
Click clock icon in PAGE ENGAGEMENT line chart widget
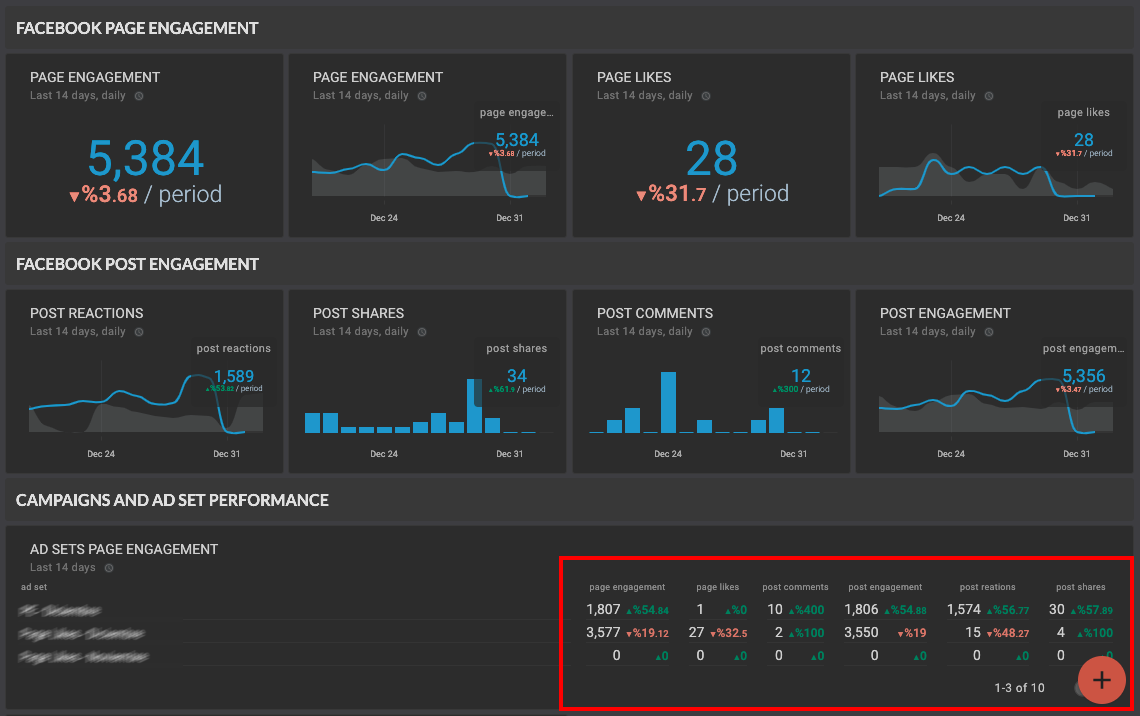[422, 96]
